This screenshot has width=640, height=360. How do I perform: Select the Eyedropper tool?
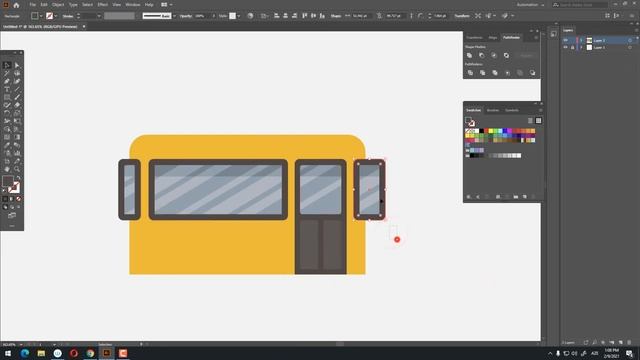tap(7, 145)
